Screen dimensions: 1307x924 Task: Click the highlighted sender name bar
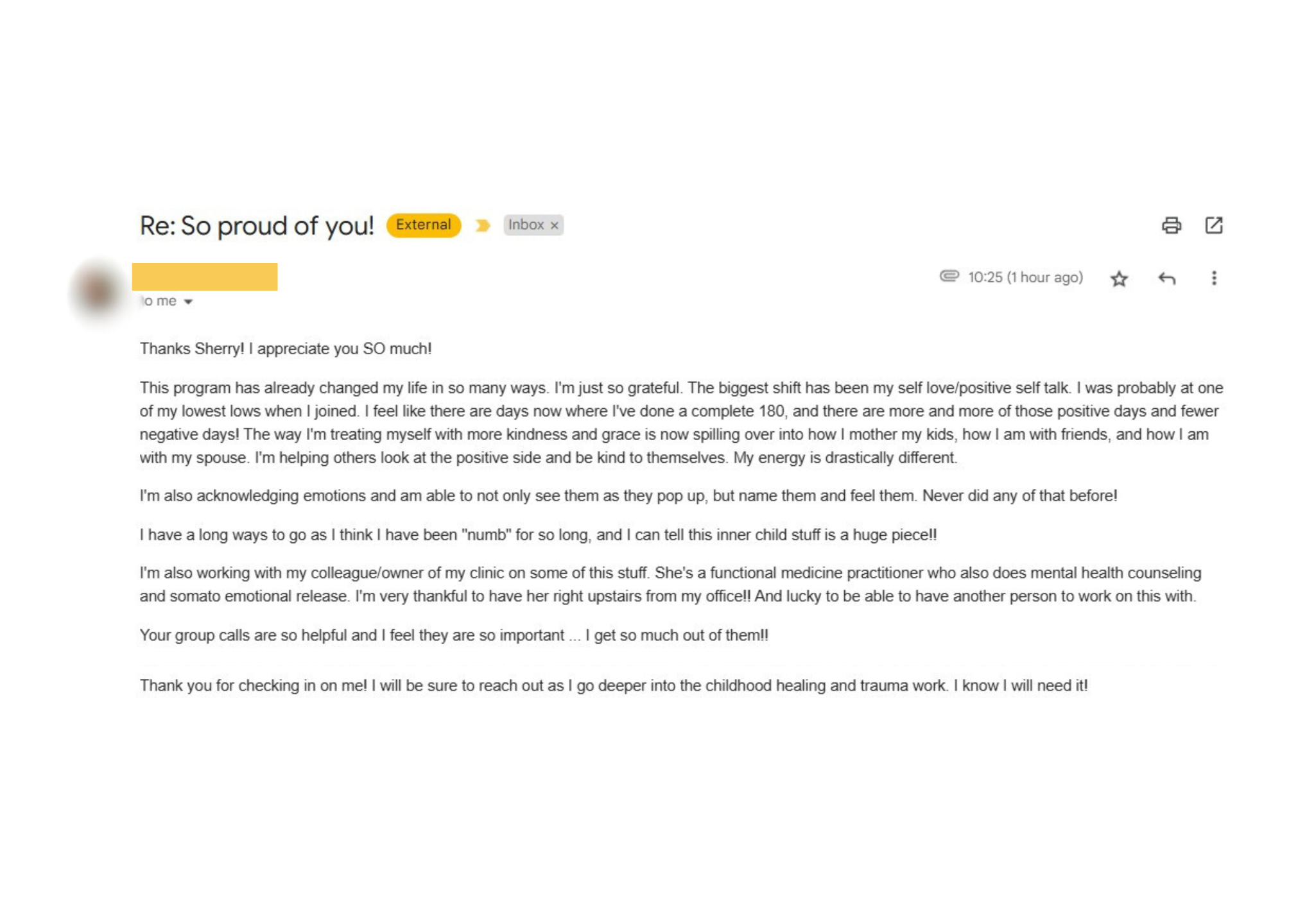click(204, 277)
